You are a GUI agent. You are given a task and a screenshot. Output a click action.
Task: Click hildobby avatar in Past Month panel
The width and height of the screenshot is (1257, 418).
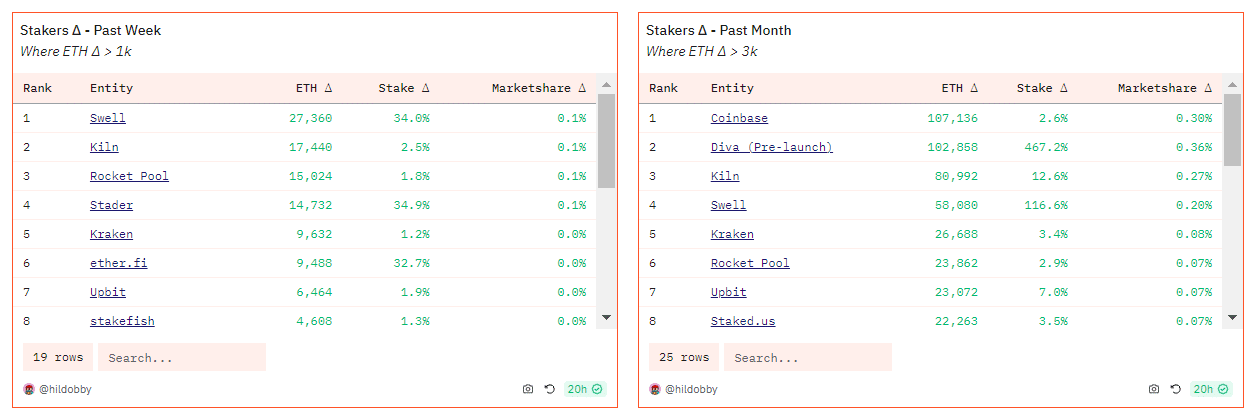(x=654, y=389)
